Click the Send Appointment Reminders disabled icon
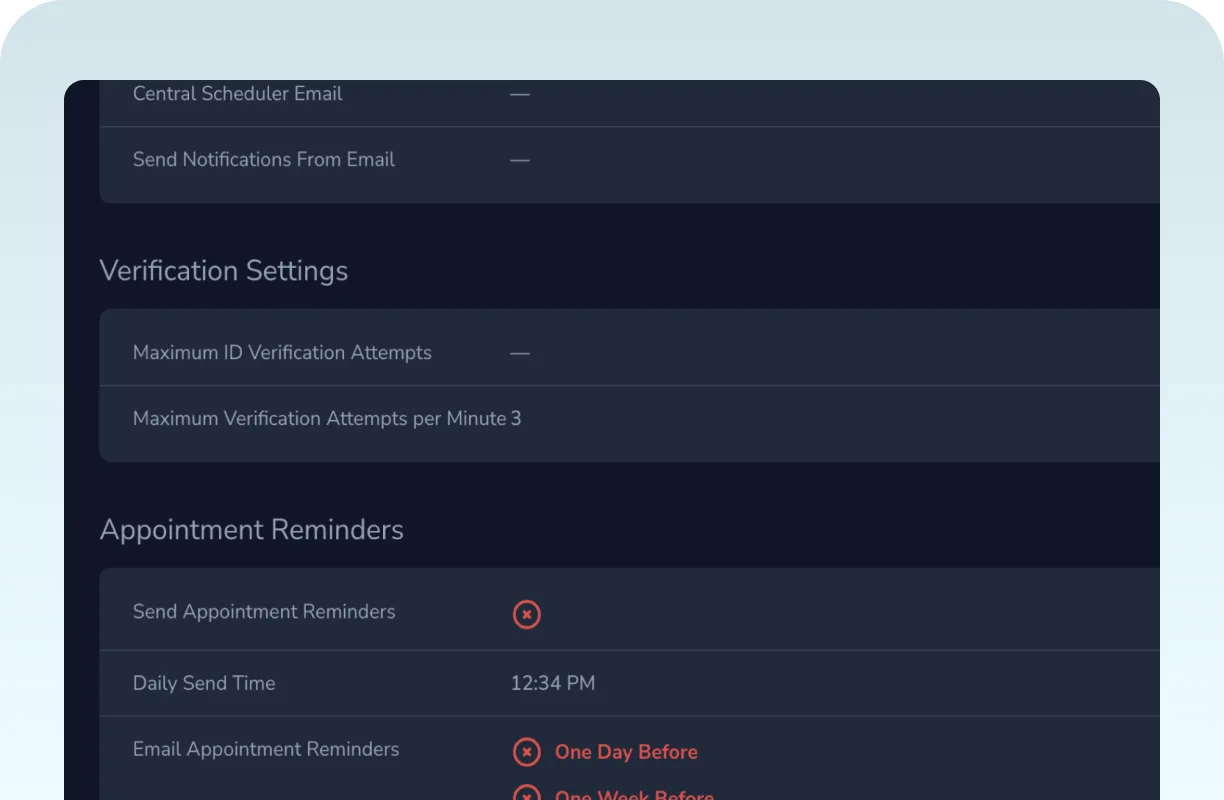The image size is (1224, 800). coord(527,614)
